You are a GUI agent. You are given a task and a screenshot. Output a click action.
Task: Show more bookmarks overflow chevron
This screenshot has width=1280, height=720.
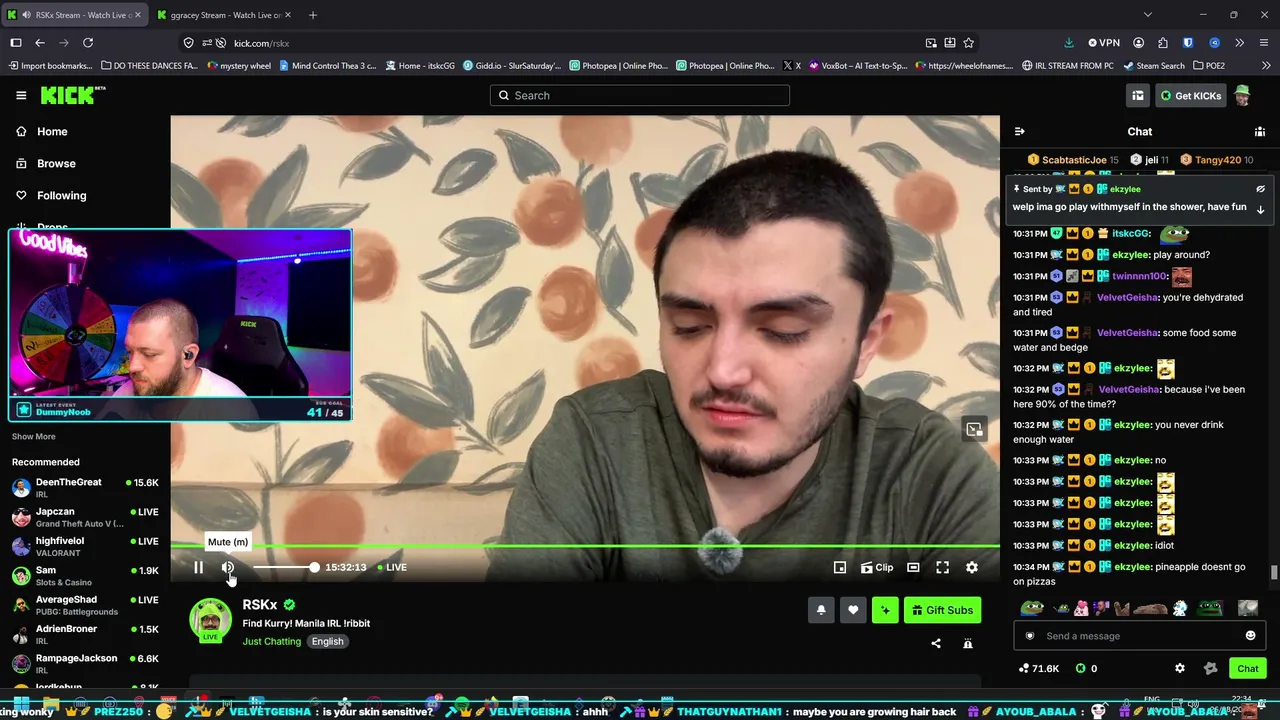[x=1264, y=66]
